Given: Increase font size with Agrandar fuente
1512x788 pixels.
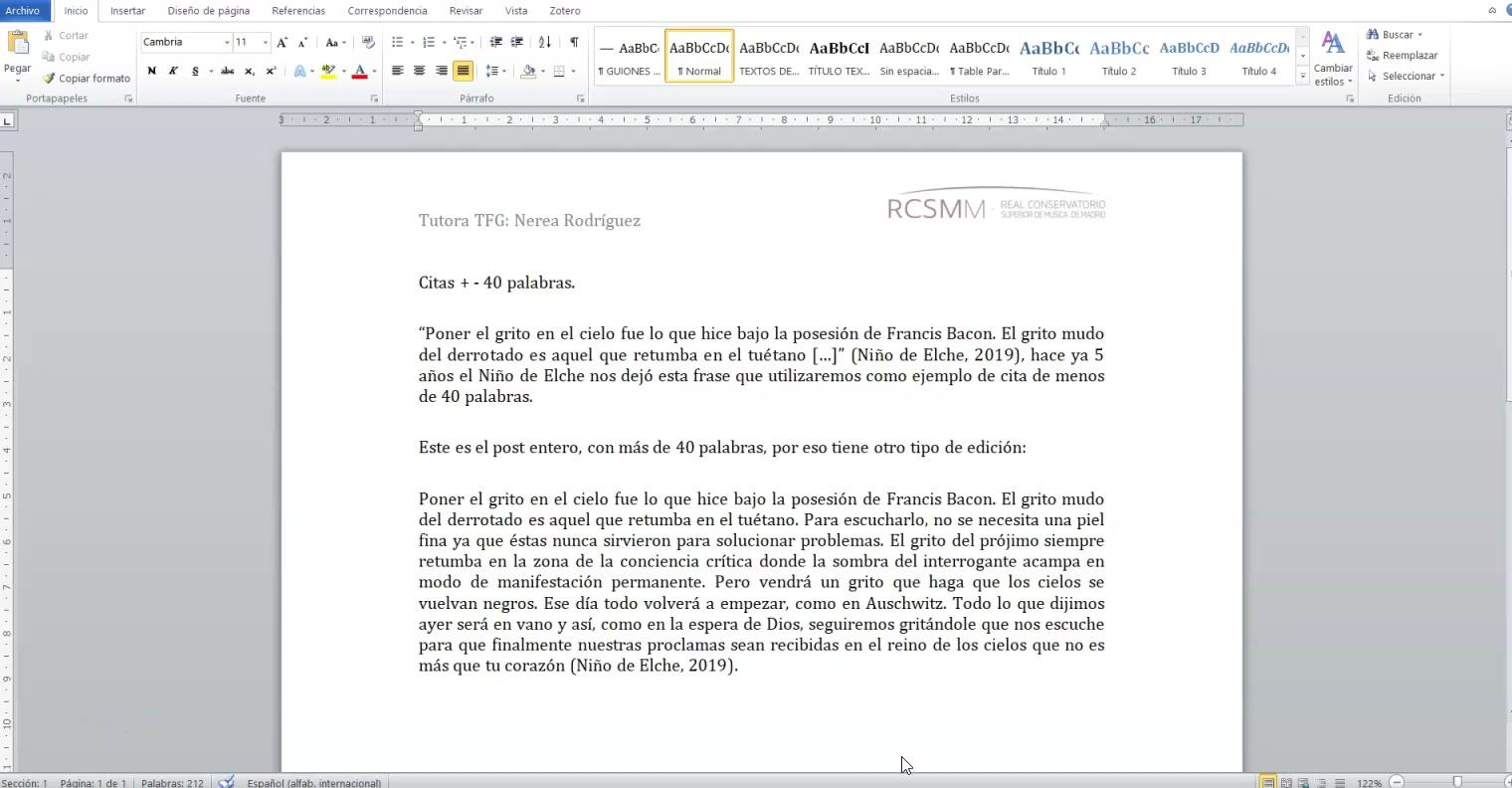Looking at the screenshot, I should [283, 43].
